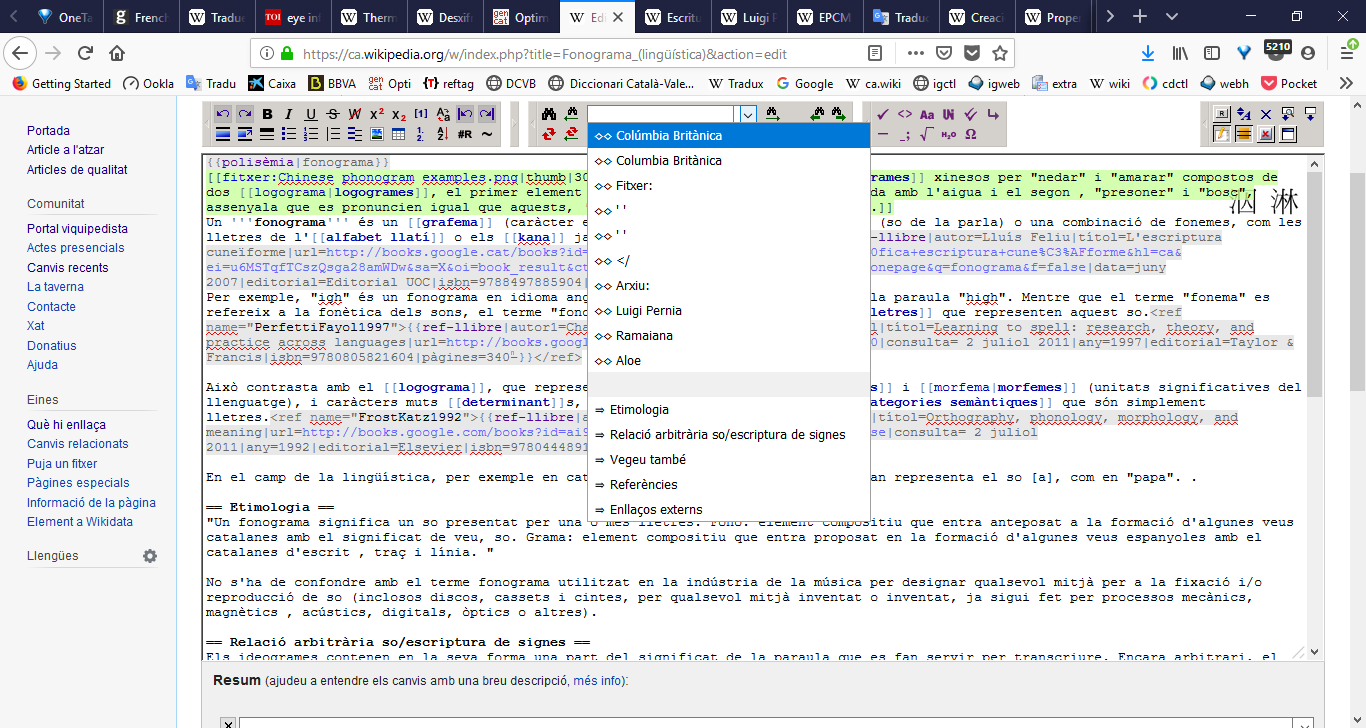
Task: Insert an image using the picture icon
Action: 377,134
